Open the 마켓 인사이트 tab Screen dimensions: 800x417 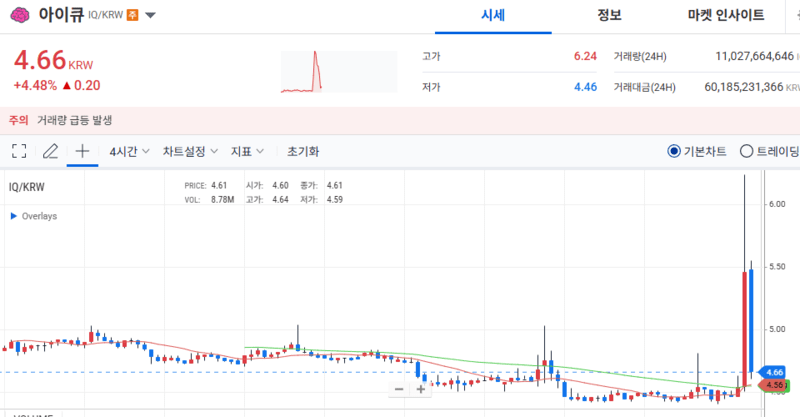click(726, 15)
